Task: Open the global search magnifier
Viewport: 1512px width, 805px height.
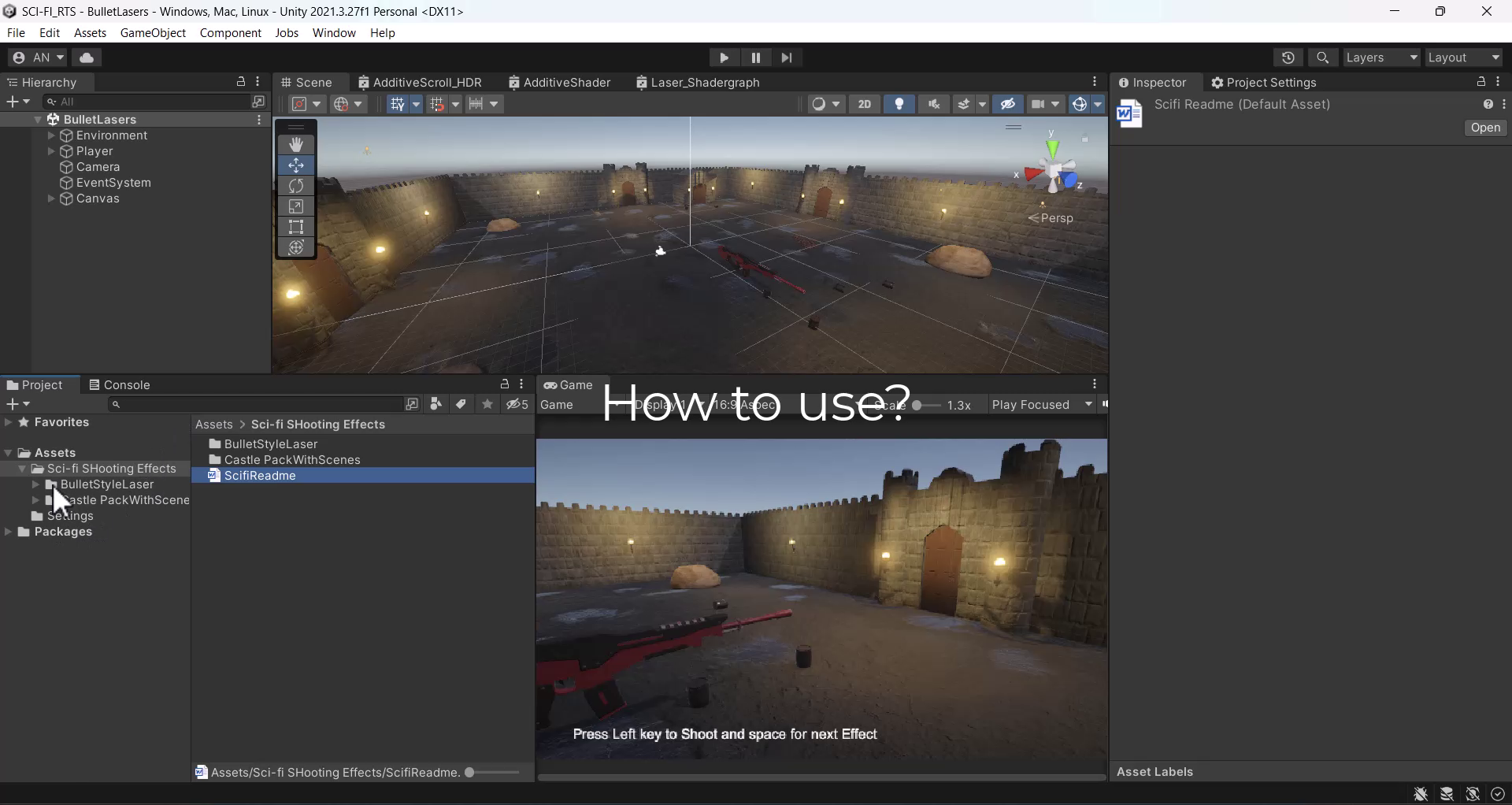Action: (1323, 57)
